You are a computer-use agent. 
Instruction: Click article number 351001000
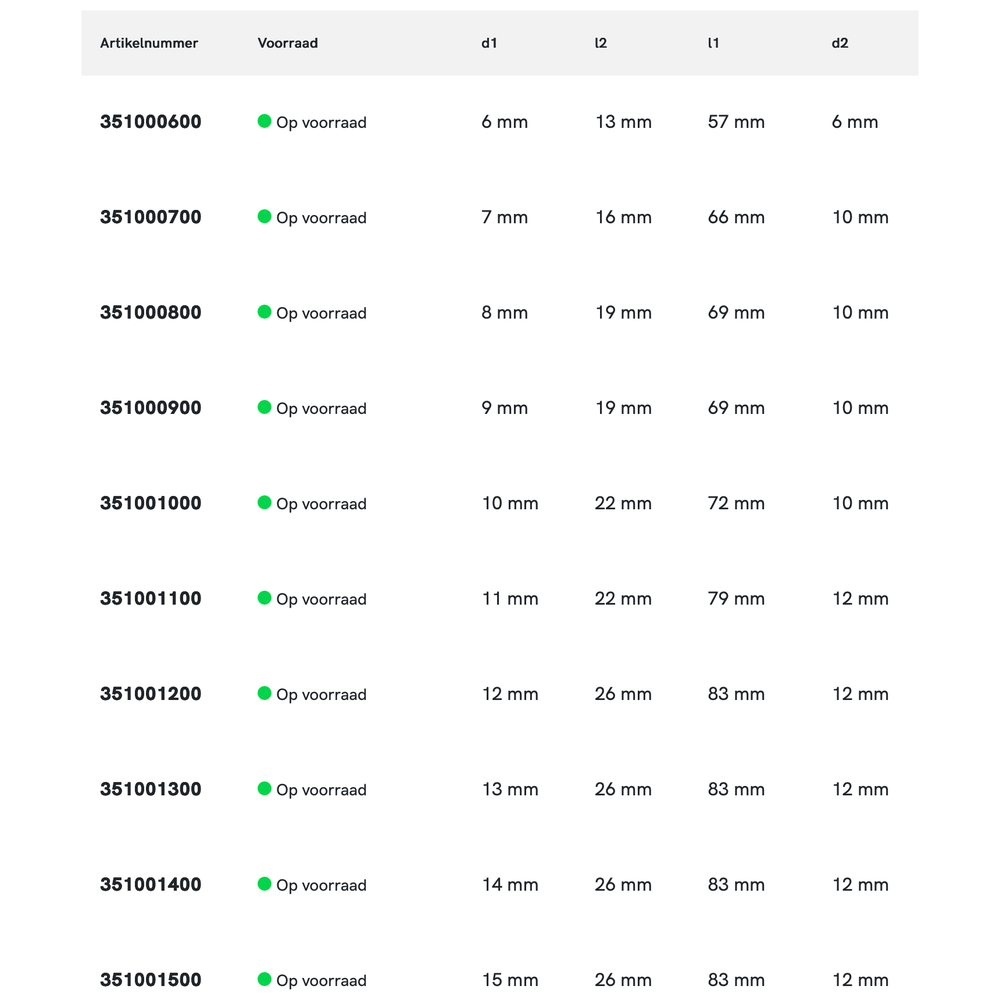click(x=150, y=503)
